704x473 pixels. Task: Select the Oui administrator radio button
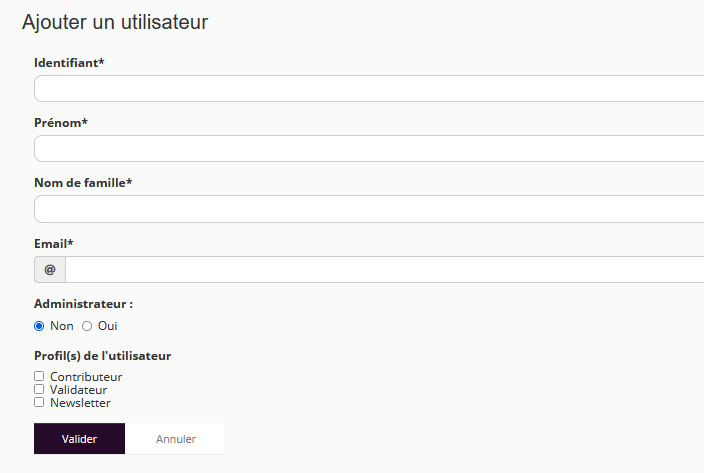pyautogui.click(x=87, y=326)
